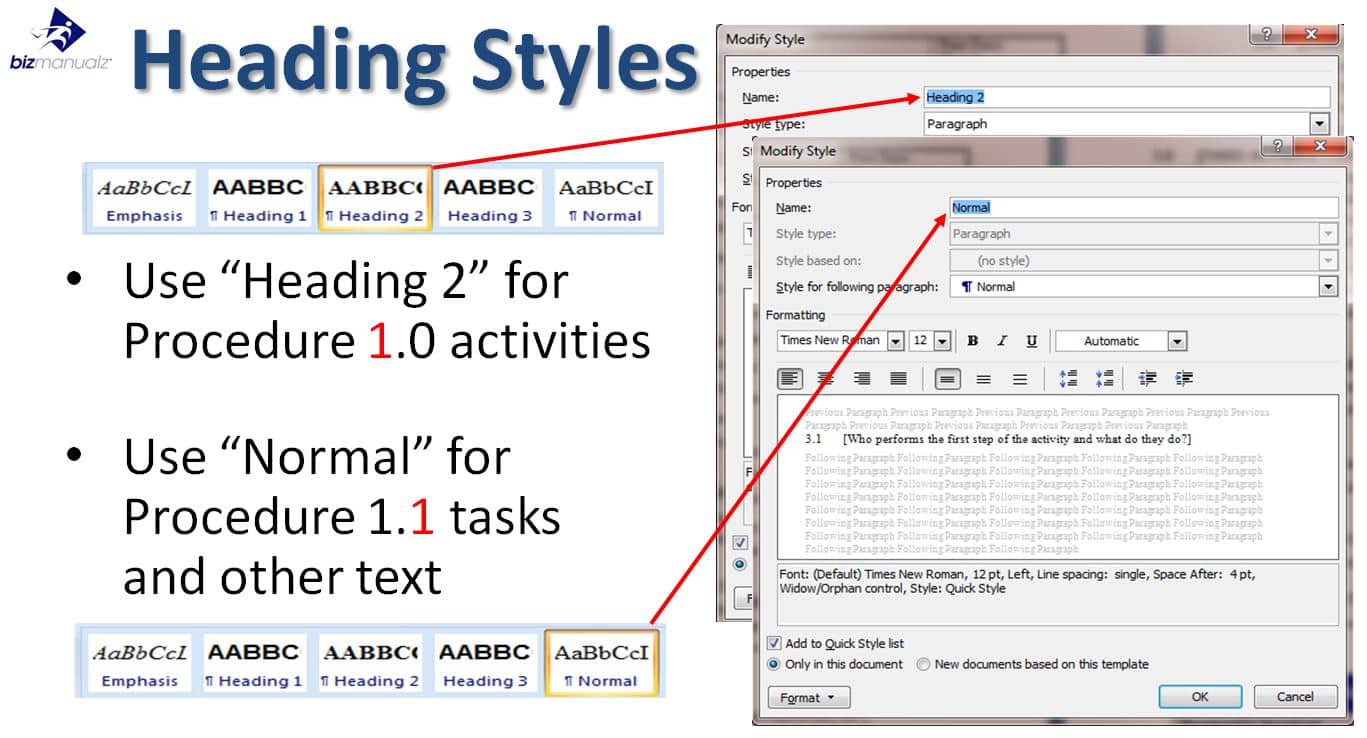Justify the paragraph text

point(898,379)
